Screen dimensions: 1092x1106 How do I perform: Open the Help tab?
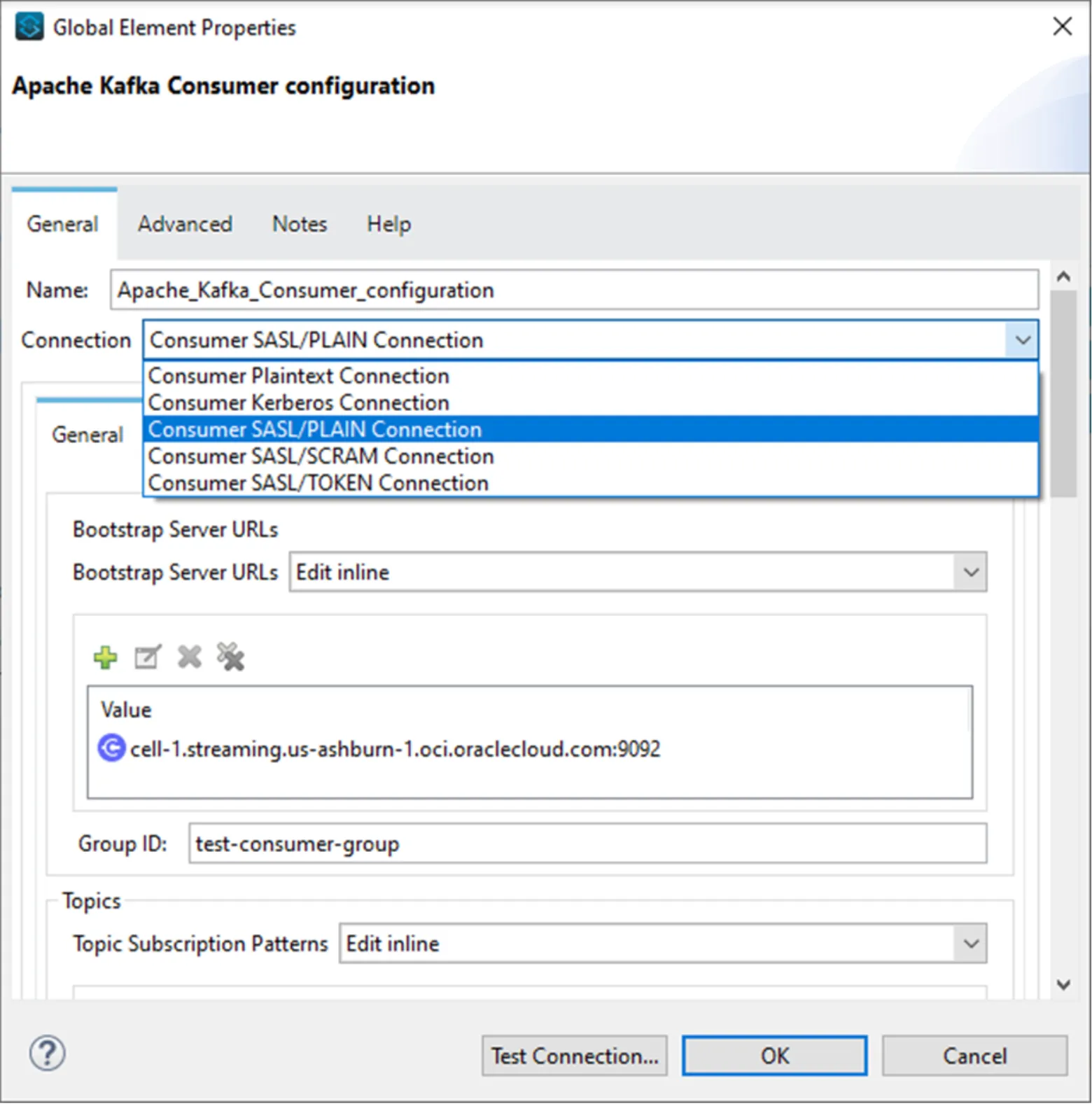pyautogui.click(x=389, y=224)
